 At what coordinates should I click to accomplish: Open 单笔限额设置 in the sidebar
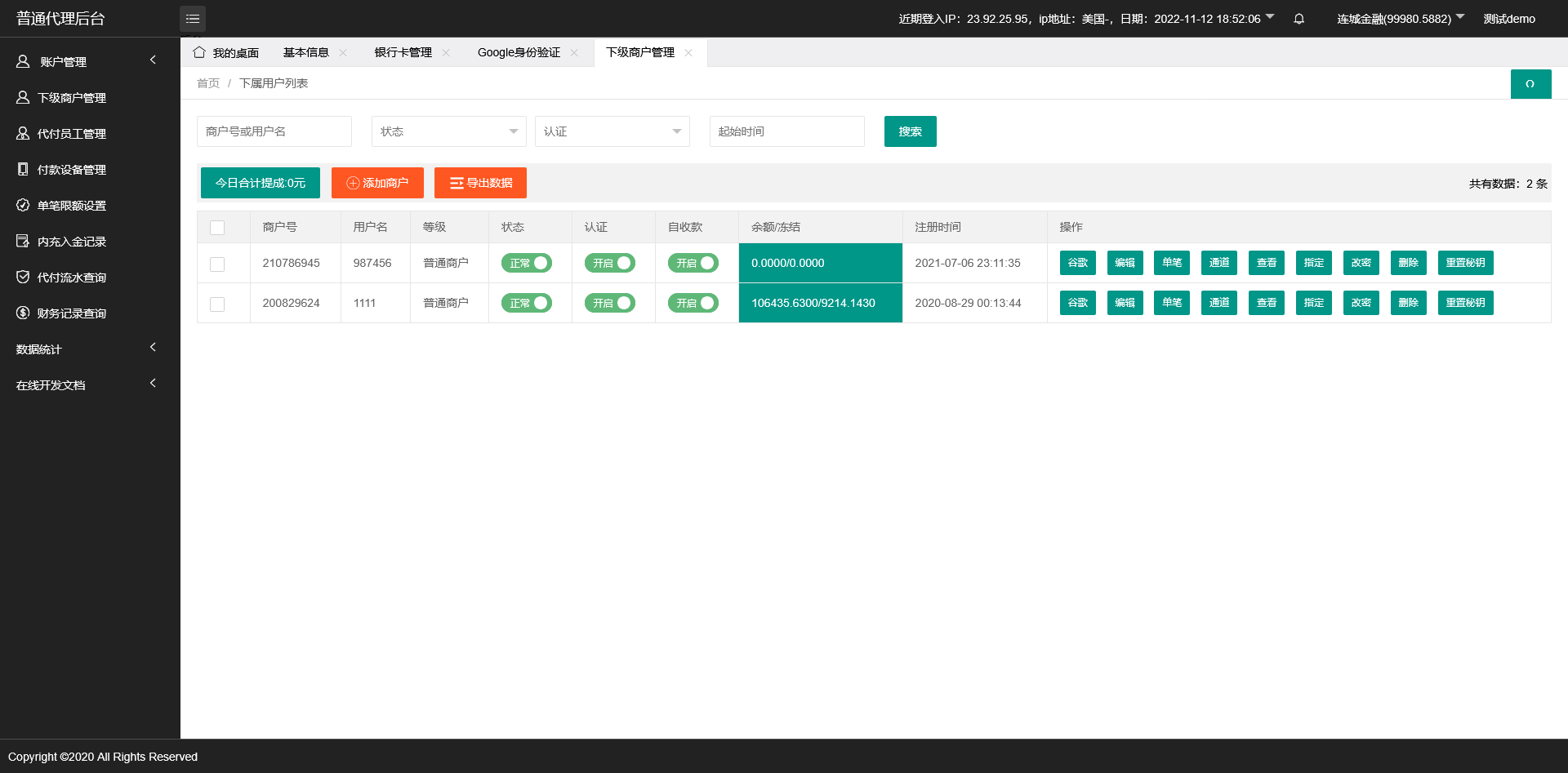click(72, 206)
